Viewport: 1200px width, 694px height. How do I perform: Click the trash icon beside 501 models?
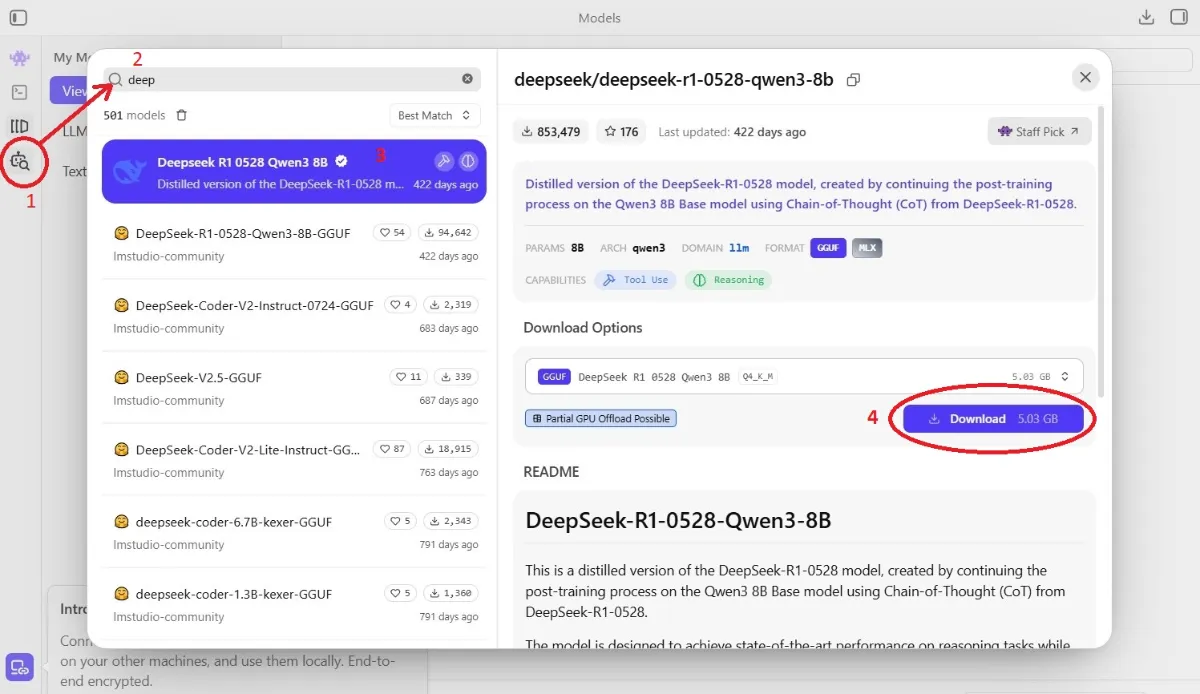point(181,116)
